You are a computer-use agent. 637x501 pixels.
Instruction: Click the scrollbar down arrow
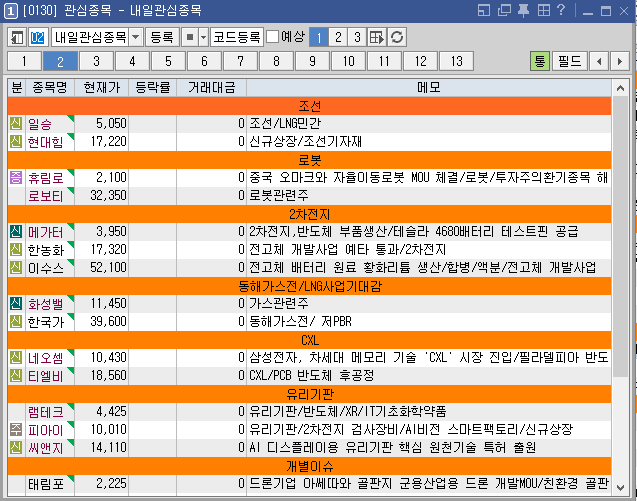tap(620, 488)
